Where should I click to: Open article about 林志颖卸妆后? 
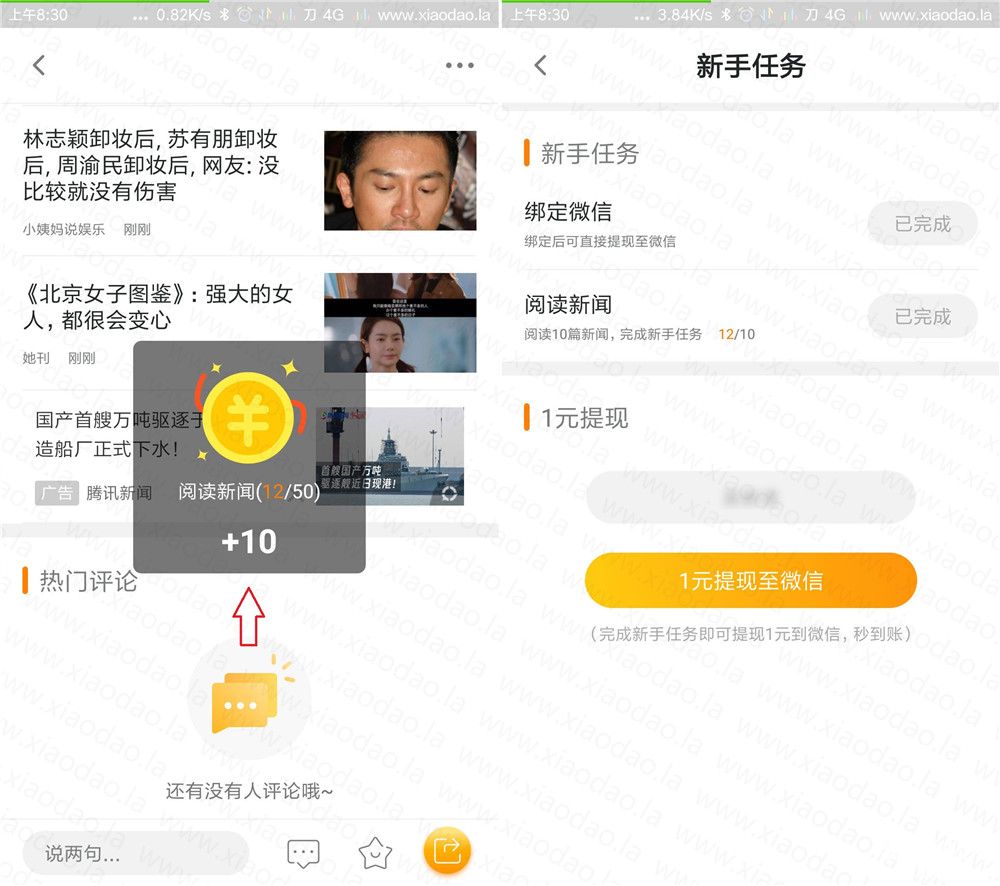coord(151,165)
